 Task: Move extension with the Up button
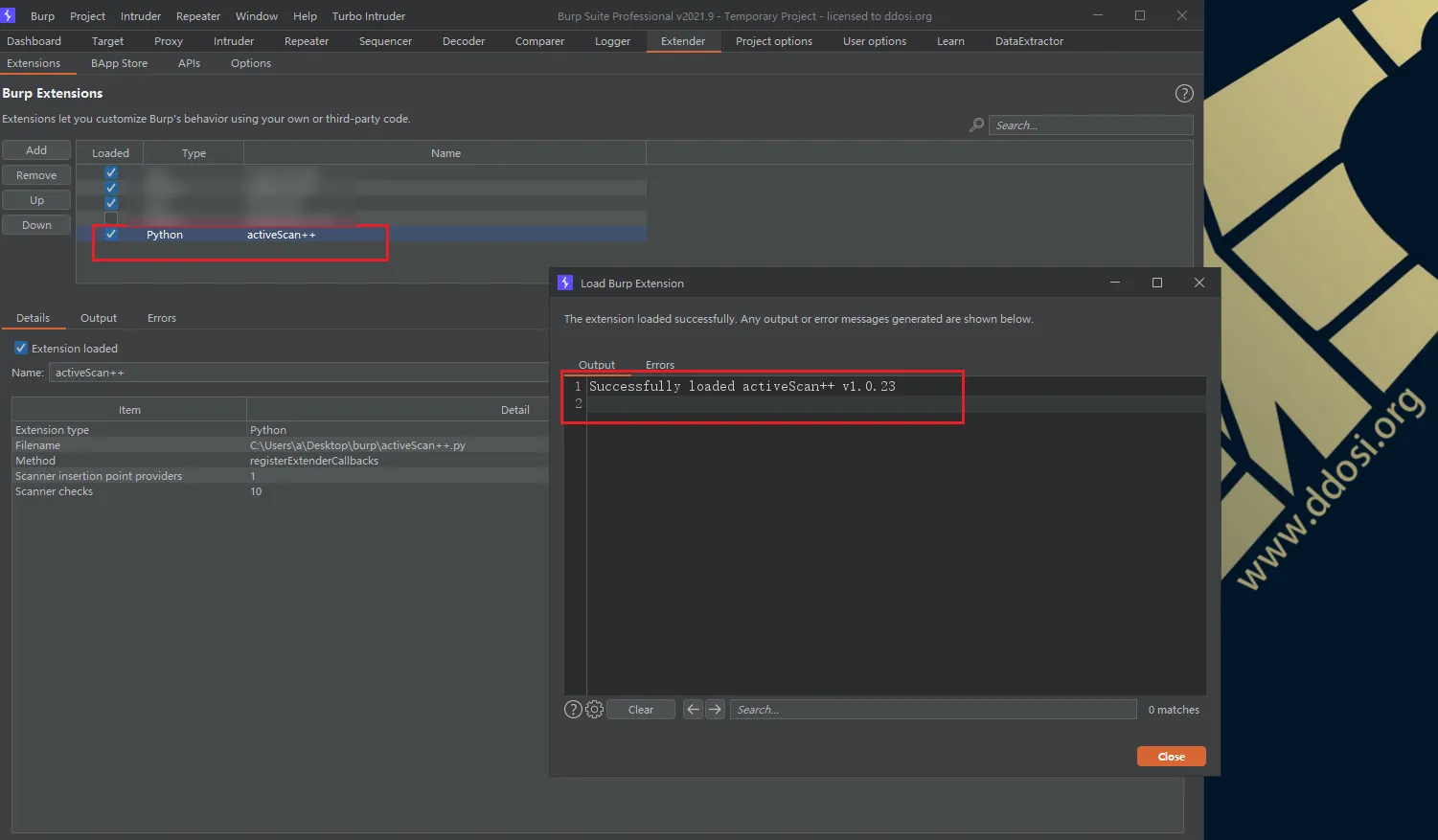coord(36,200)
